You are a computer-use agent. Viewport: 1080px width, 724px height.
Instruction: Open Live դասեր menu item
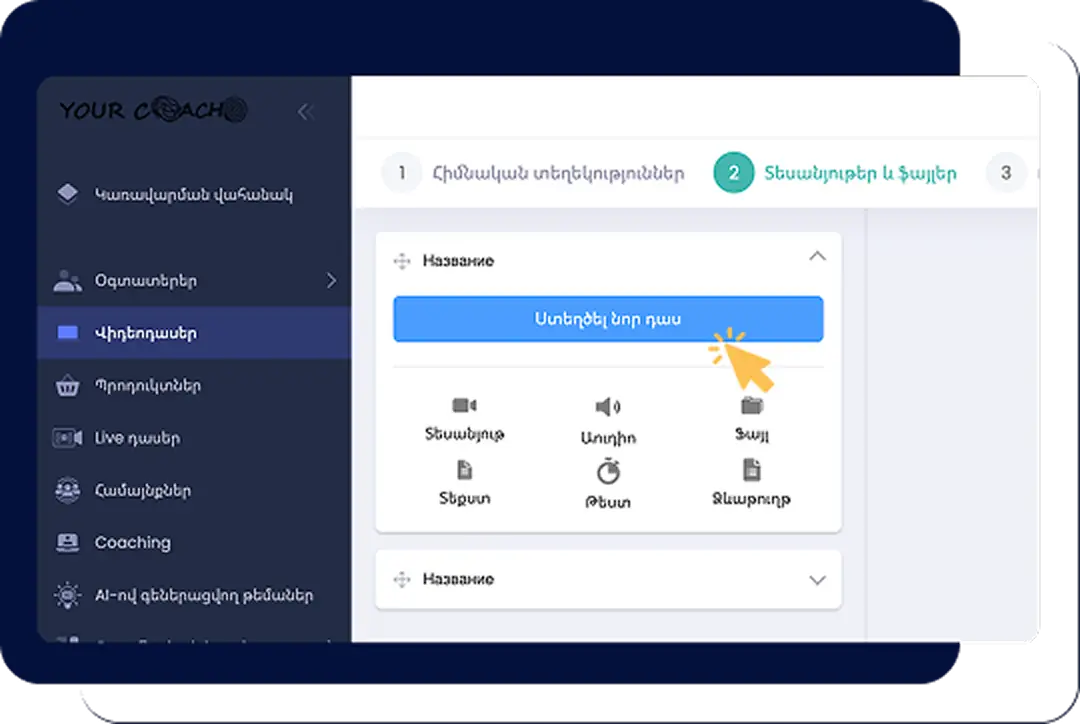click(x=194, y=437)
